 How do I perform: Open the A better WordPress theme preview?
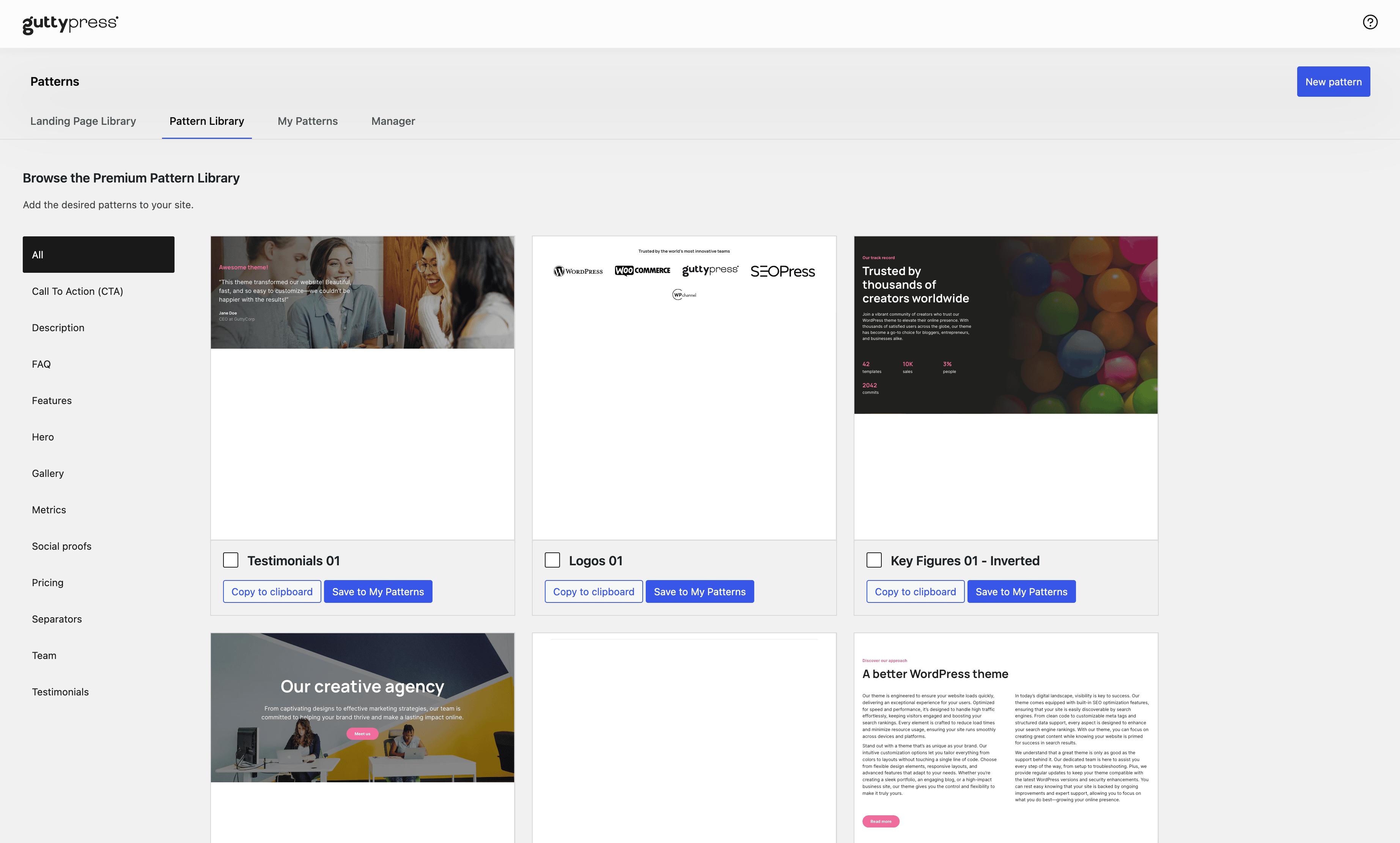click(x=1006, y=738)
